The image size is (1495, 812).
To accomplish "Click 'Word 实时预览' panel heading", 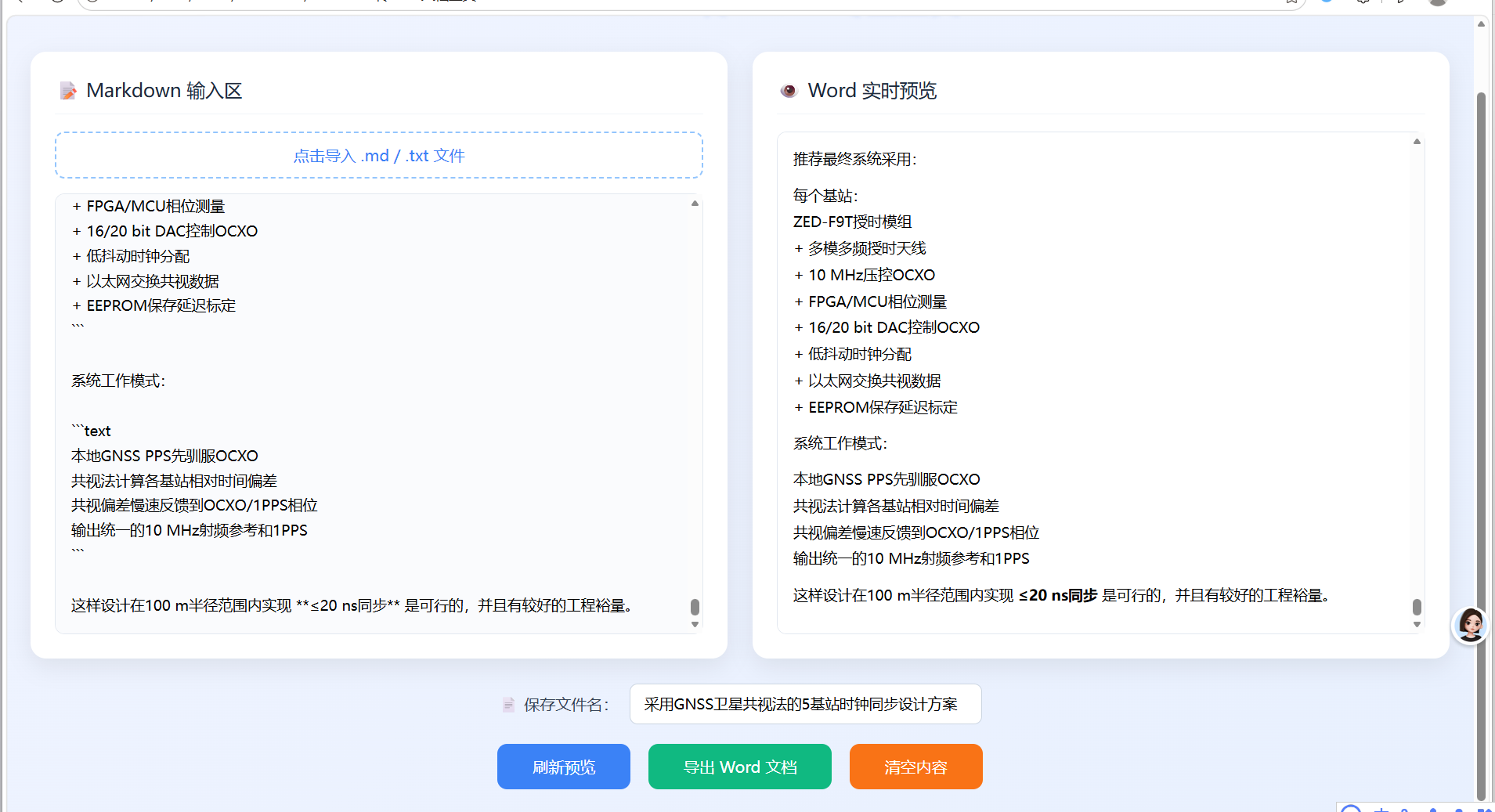I will 872,91.
